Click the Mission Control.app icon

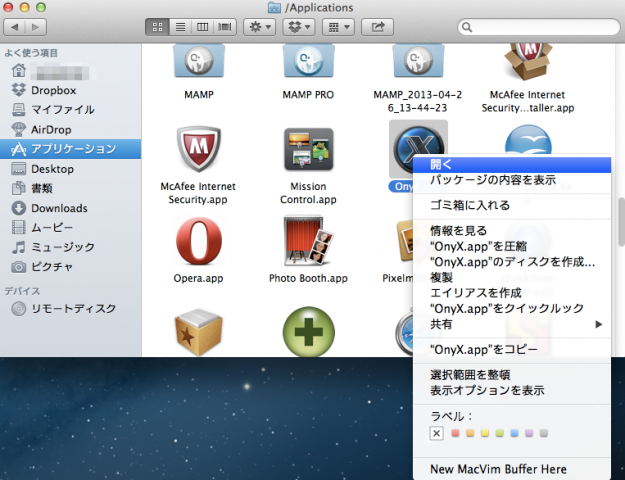pyautogui.click(x=307, y=151)
